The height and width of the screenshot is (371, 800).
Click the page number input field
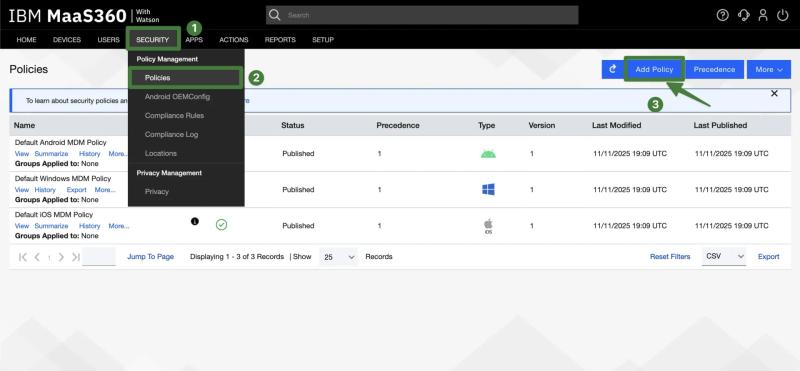(x=99, y=257)
